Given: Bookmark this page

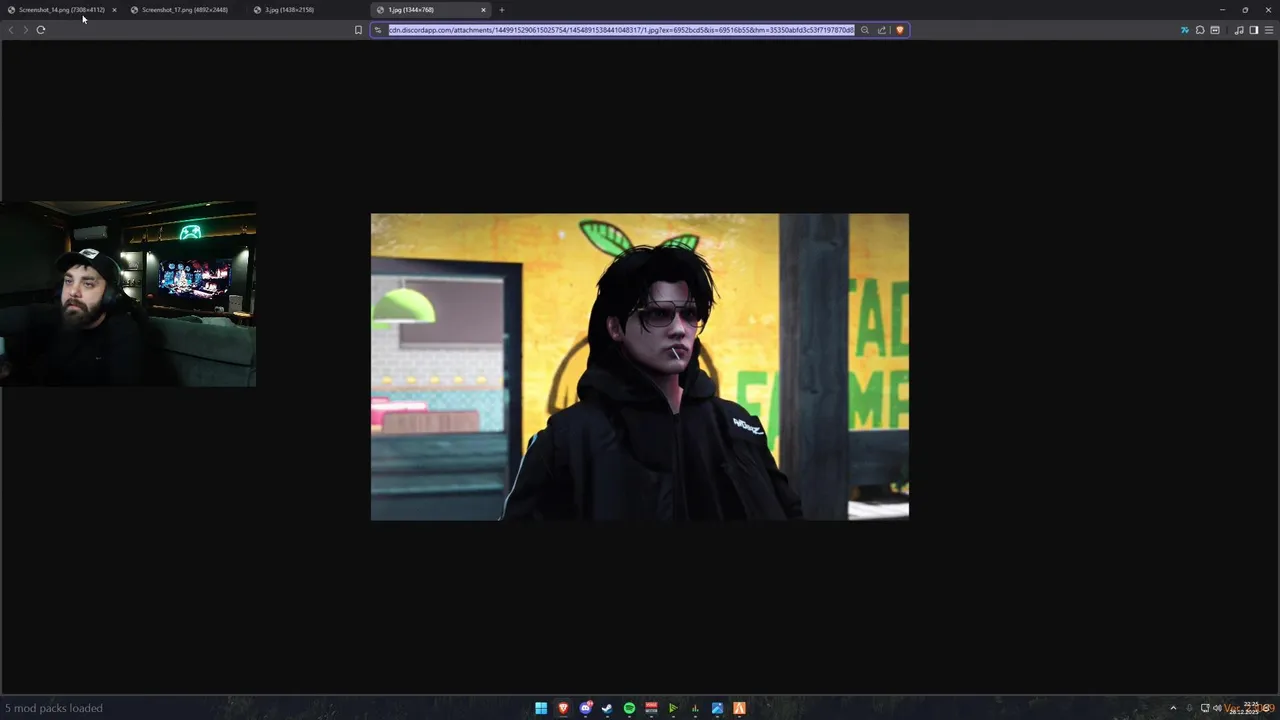Looking at the screenshot, I should [x=358, y=30].
